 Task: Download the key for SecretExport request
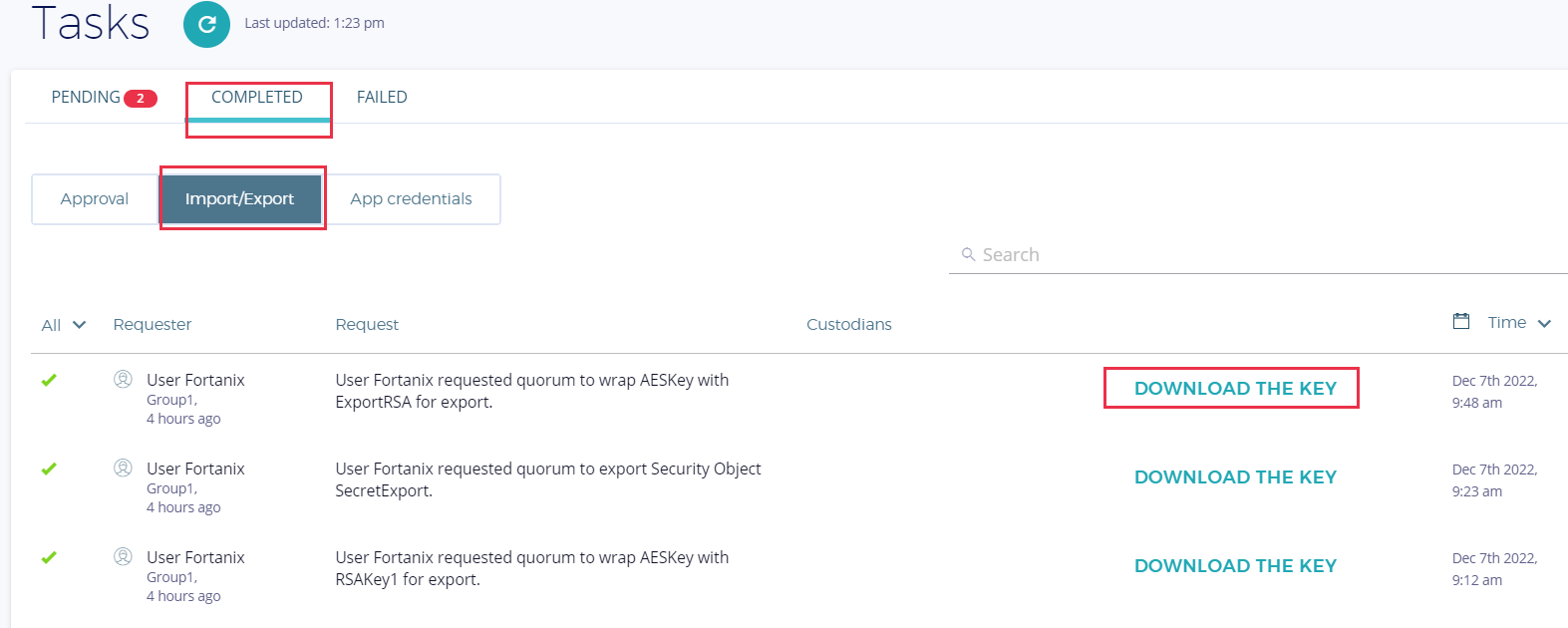(x=1235, y=477)
